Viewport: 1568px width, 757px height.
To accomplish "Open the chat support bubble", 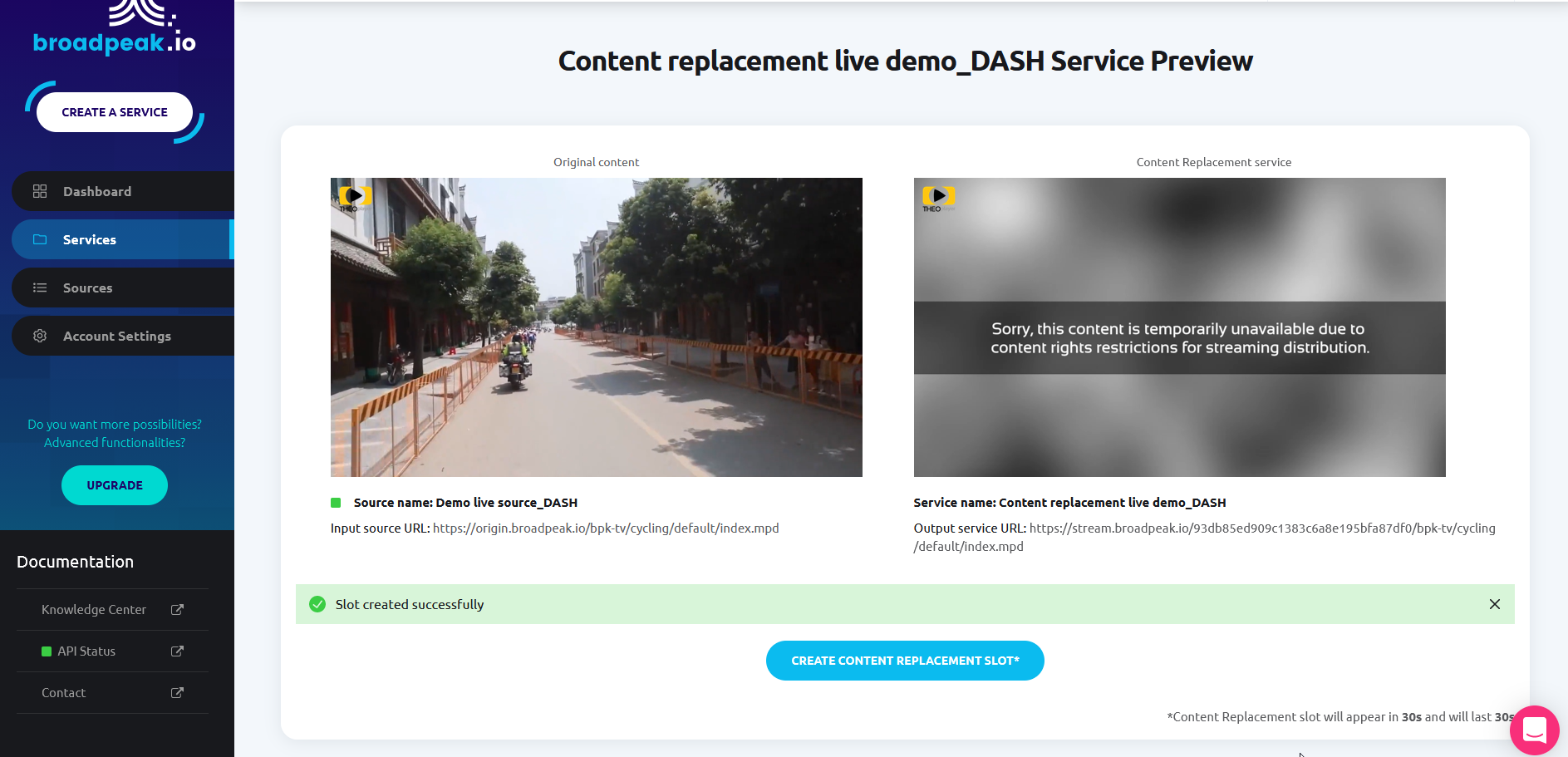I will [x=1534, y=730].
